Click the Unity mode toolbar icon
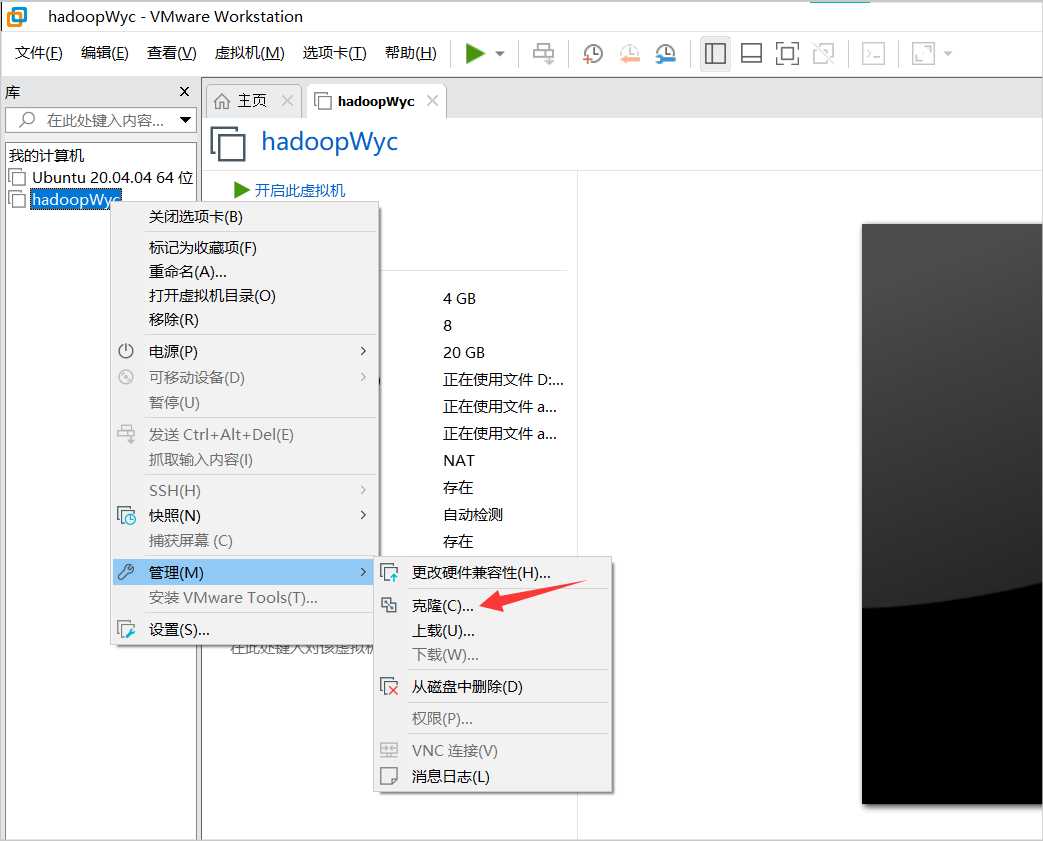Image resolution: width=1043 pixels, height=841 pixels. [823, 53]
